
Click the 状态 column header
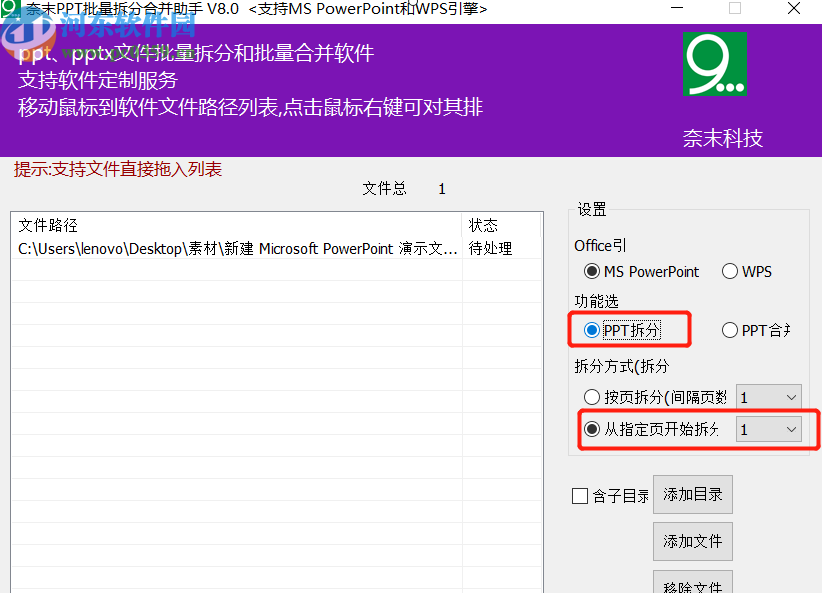coord(482,225)
